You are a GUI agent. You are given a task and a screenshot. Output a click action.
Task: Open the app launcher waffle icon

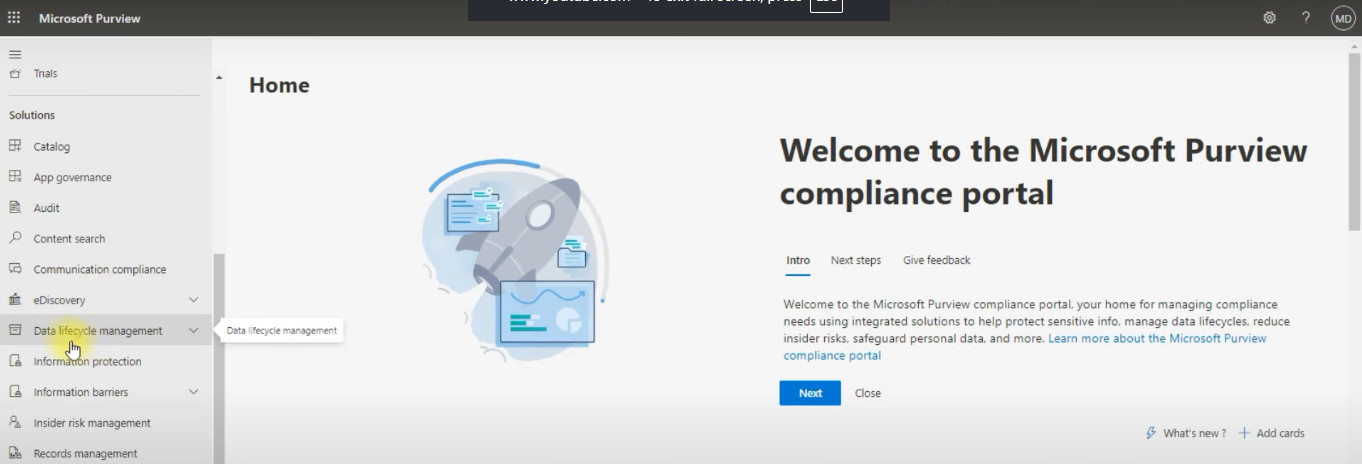[x=14, y=18]
